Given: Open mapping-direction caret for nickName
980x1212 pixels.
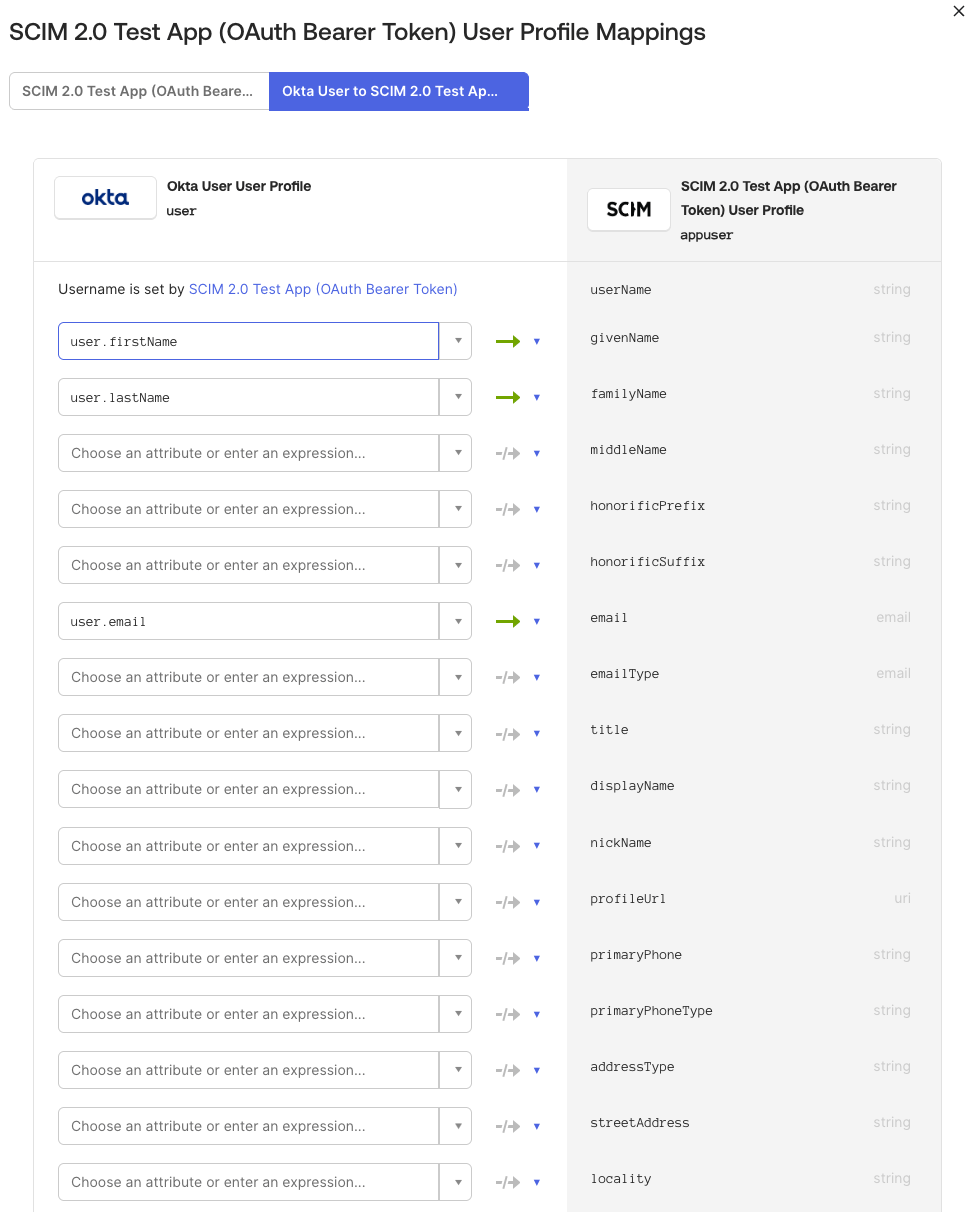Looking at the screenshot, I should click(x=537, y=846).
